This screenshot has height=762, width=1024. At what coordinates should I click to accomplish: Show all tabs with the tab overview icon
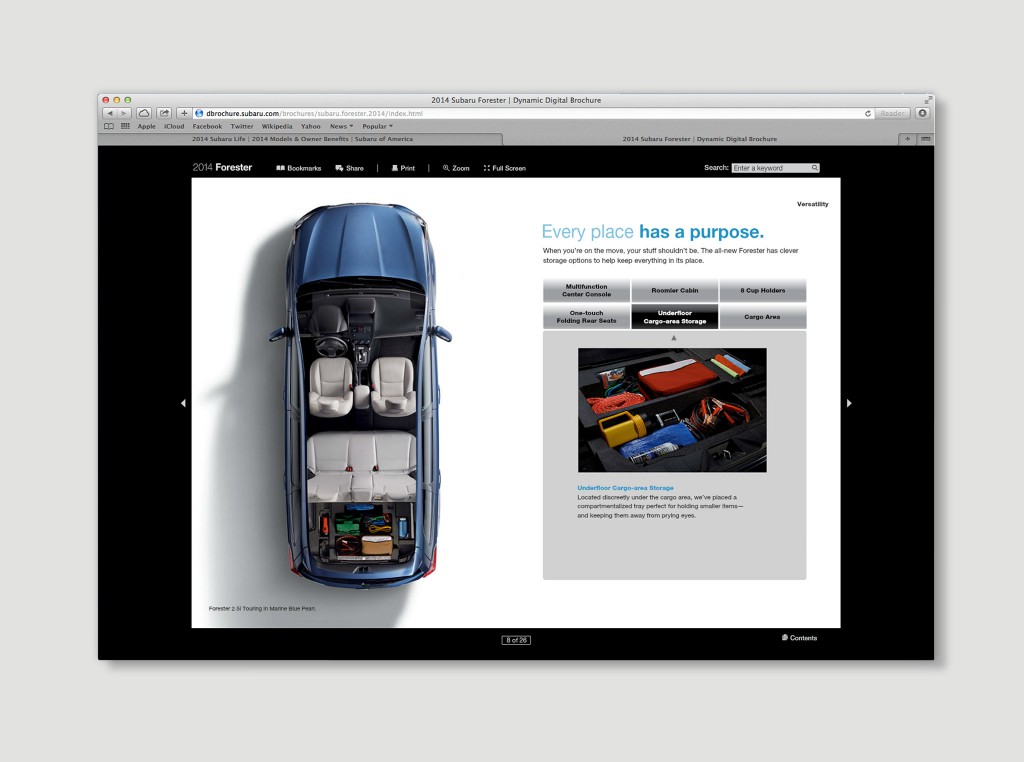point(925,138)
